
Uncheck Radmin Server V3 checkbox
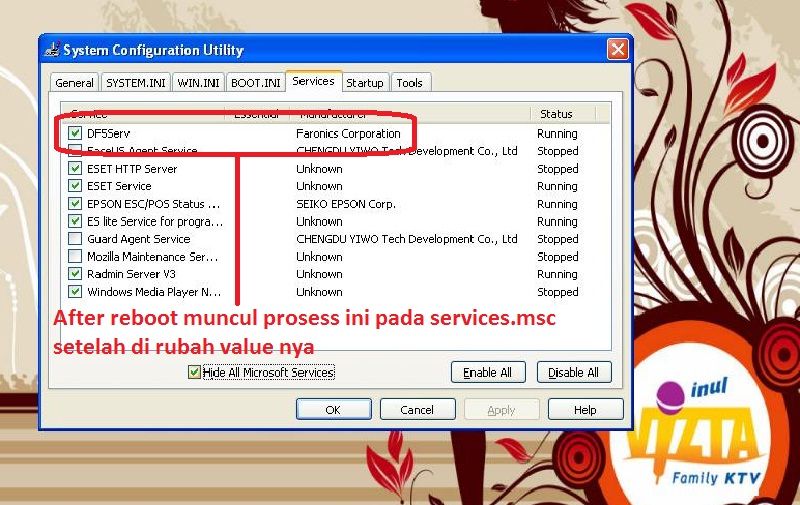coord(75,274)
